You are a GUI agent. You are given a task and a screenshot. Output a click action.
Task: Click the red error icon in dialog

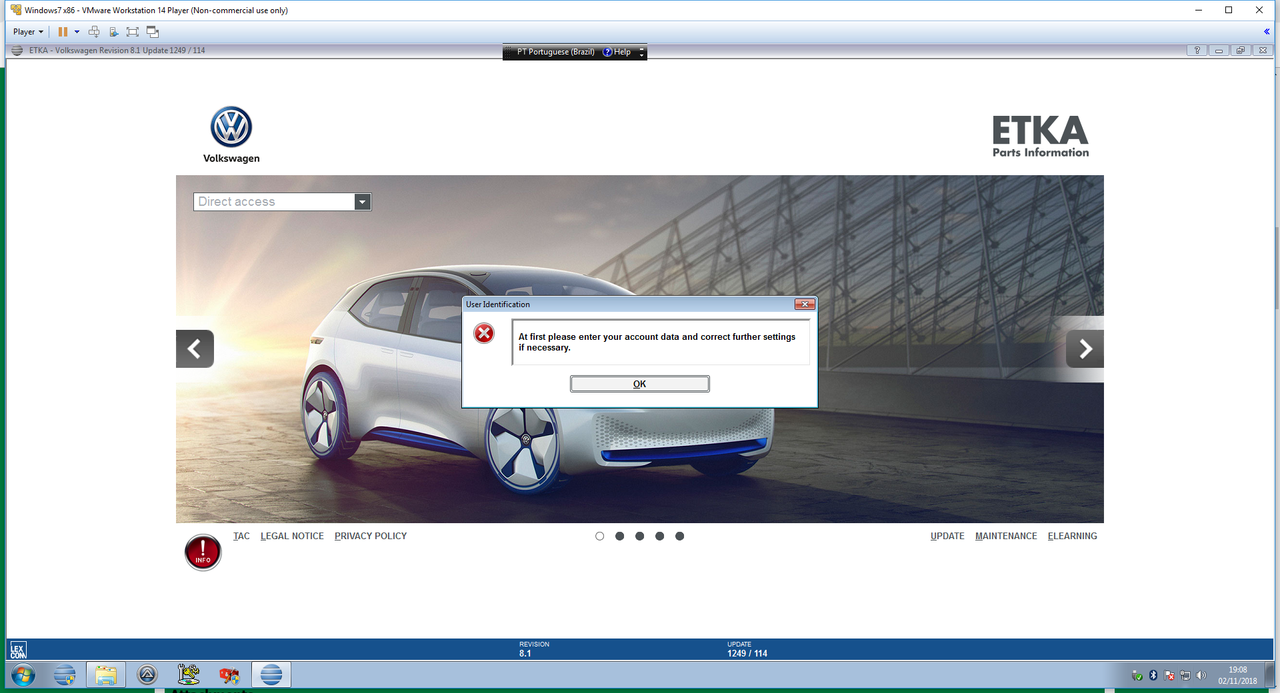(484, 333)
